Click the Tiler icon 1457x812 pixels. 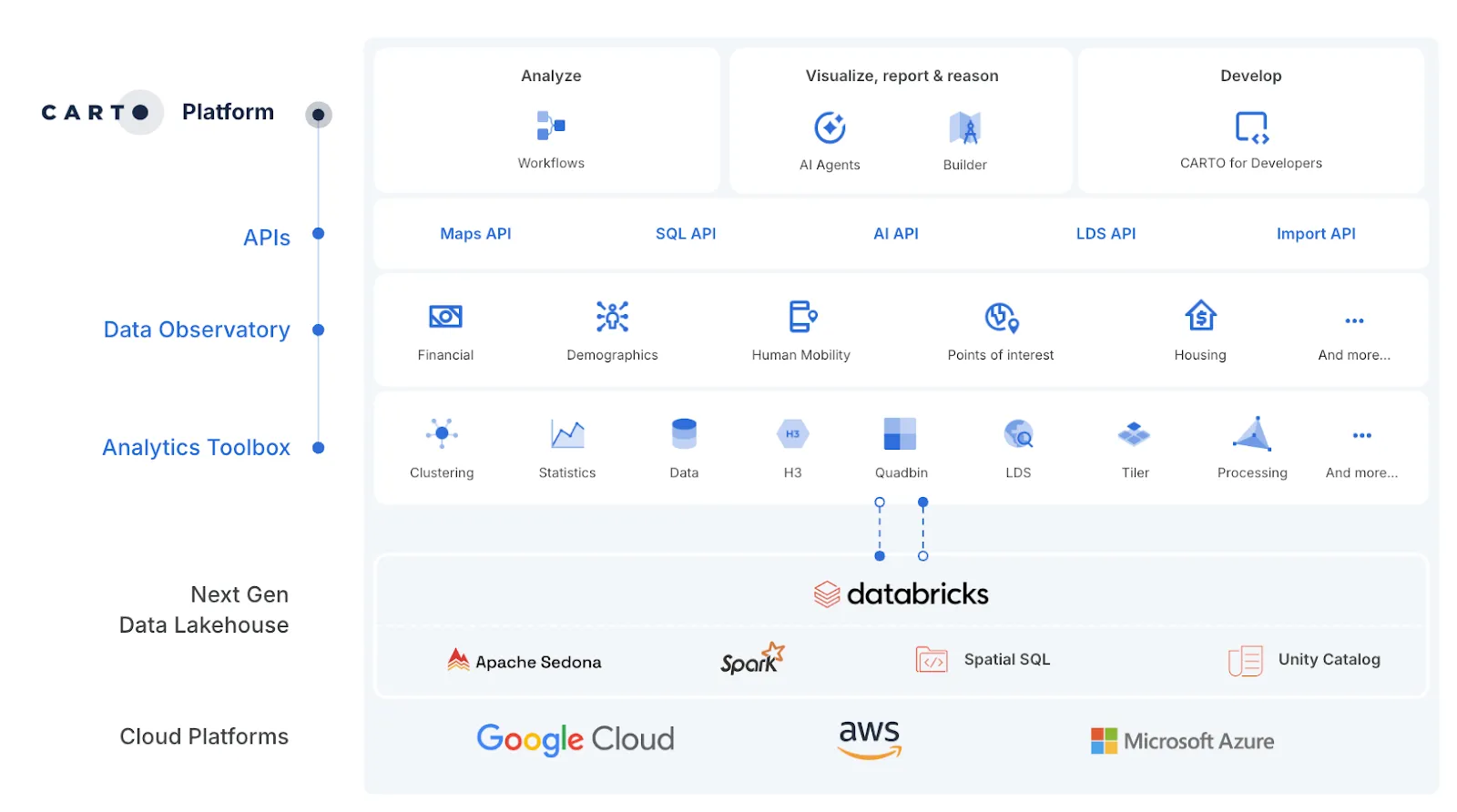pyautogui.click(x=1135, y=434)
